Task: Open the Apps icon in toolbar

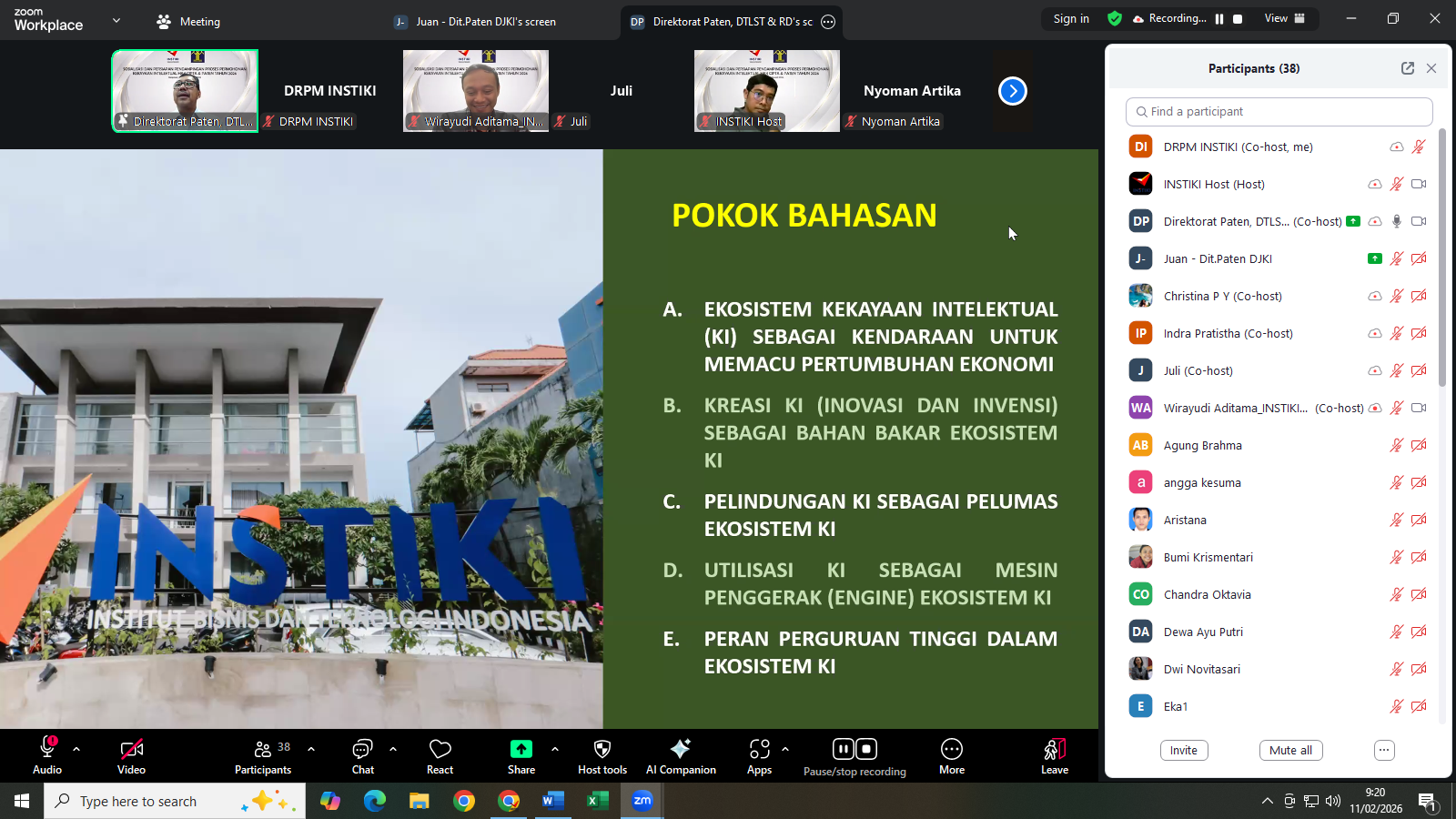Action: click(759, 750)
